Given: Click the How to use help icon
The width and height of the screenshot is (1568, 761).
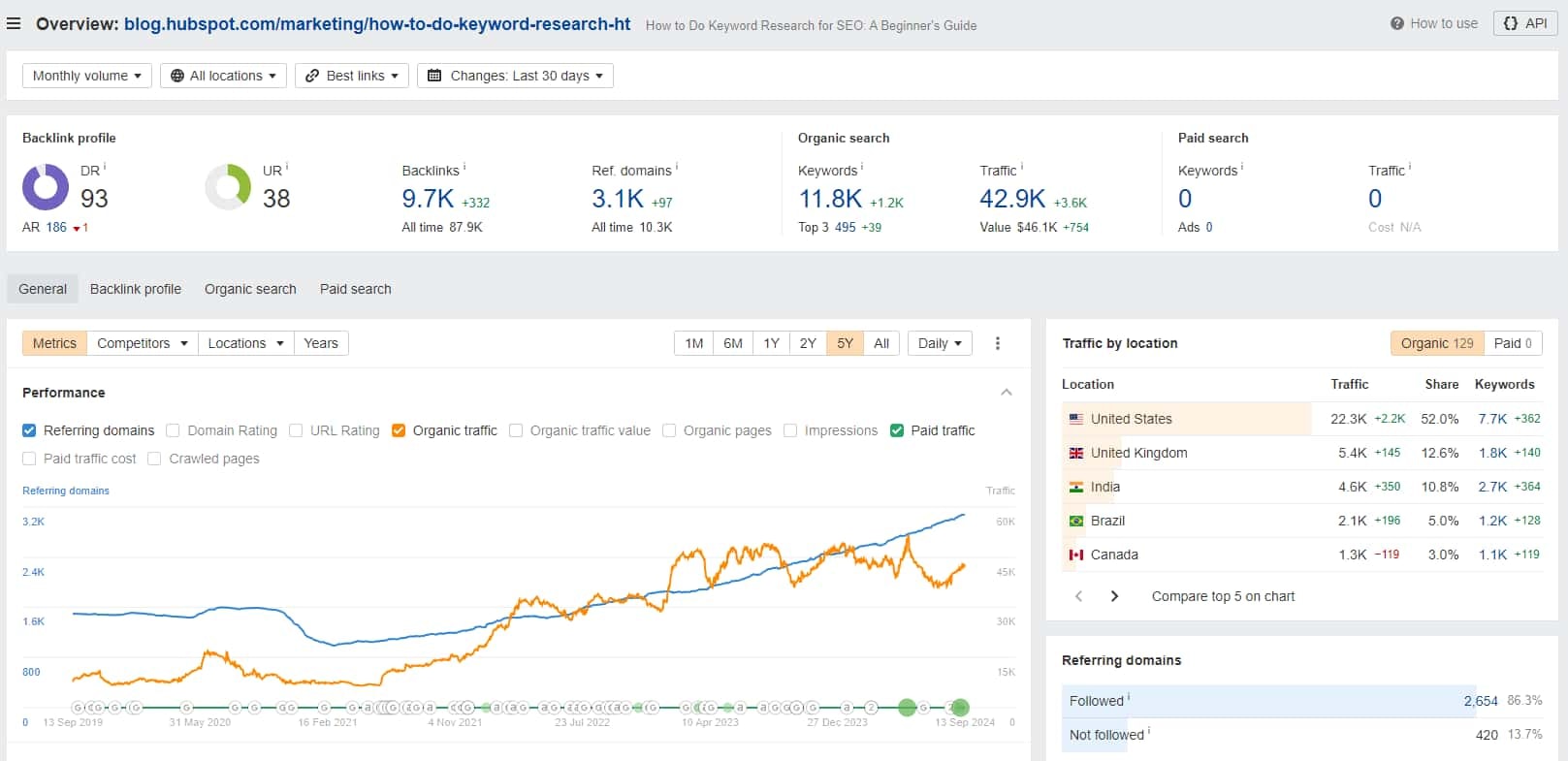Looking at the screenshot, I should (1396, 23).
